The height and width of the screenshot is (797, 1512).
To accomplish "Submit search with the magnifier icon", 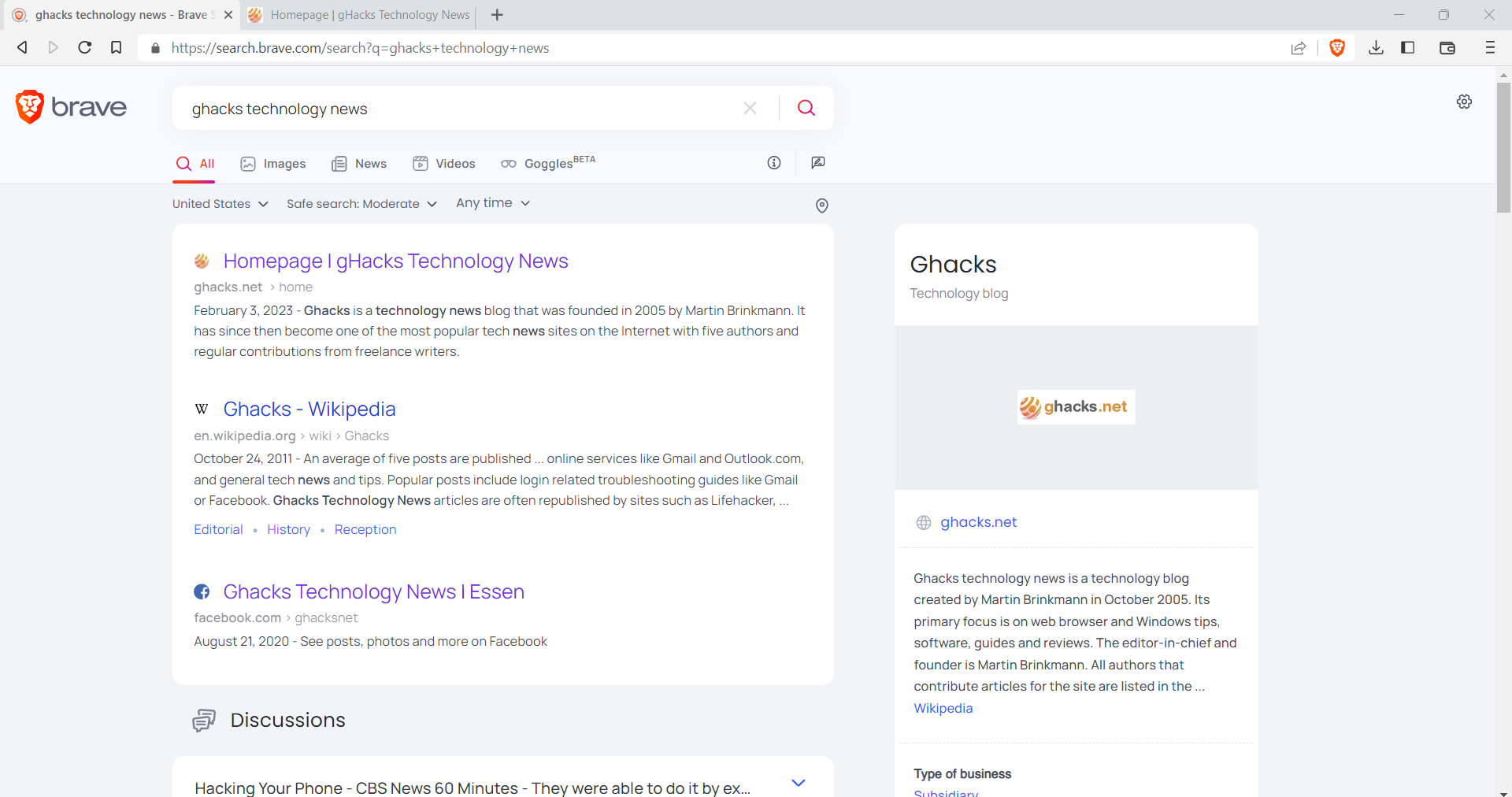I will (x=806, y=108).
